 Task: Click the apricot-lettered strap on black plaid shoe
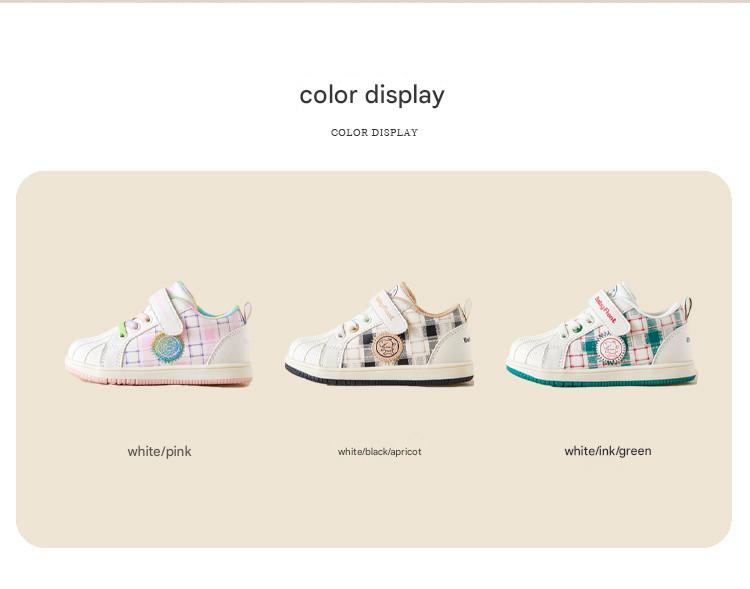click(x=390, y=311)
